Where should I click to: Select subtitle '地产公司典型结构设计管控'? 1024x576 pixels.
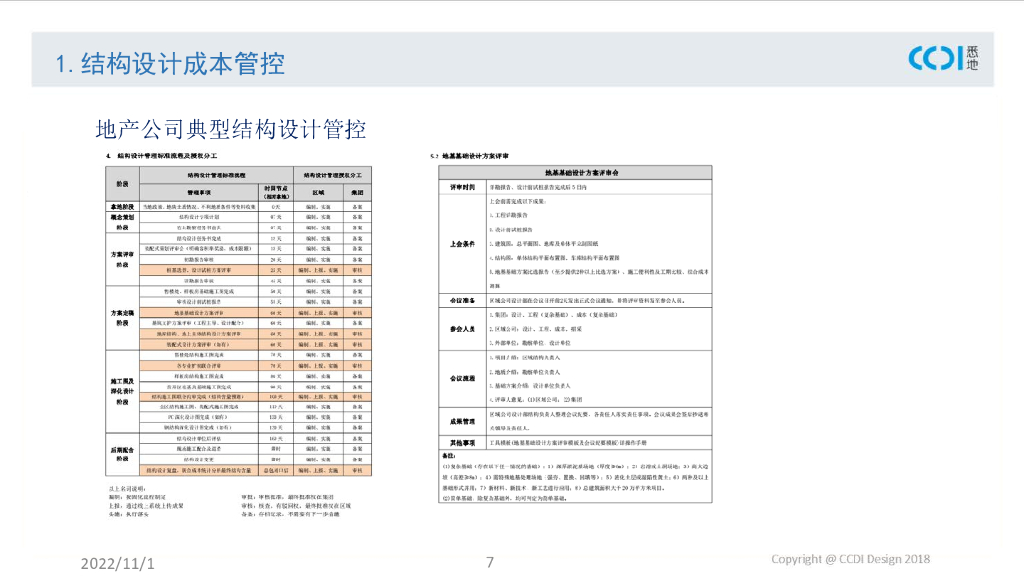(231, 129)
